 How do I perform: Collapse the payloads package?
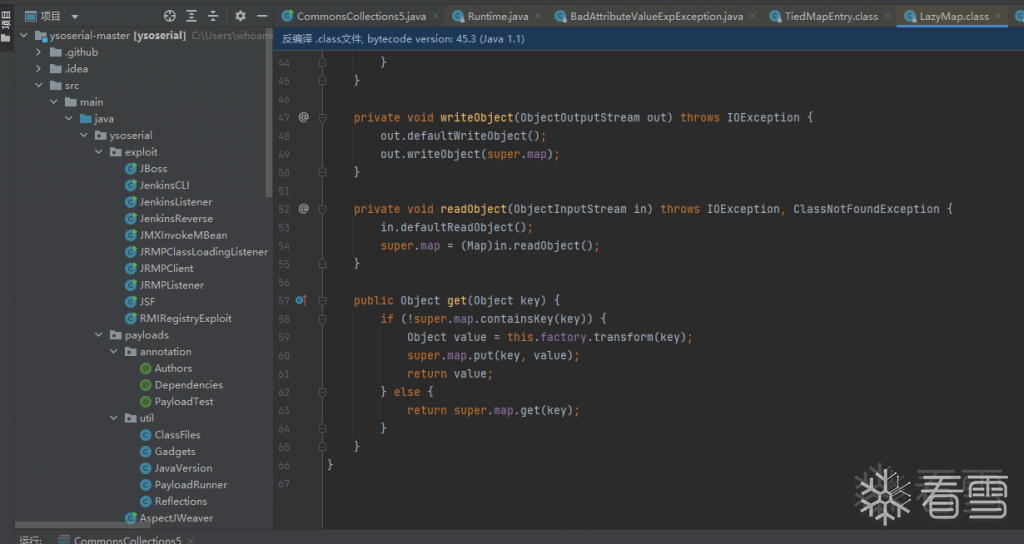99,335
